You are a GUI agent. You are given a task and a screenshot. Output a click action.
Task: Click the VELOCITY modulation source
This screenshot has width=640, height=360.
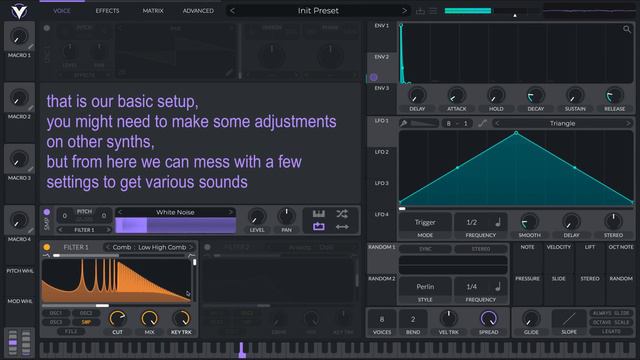click(559, 247)
